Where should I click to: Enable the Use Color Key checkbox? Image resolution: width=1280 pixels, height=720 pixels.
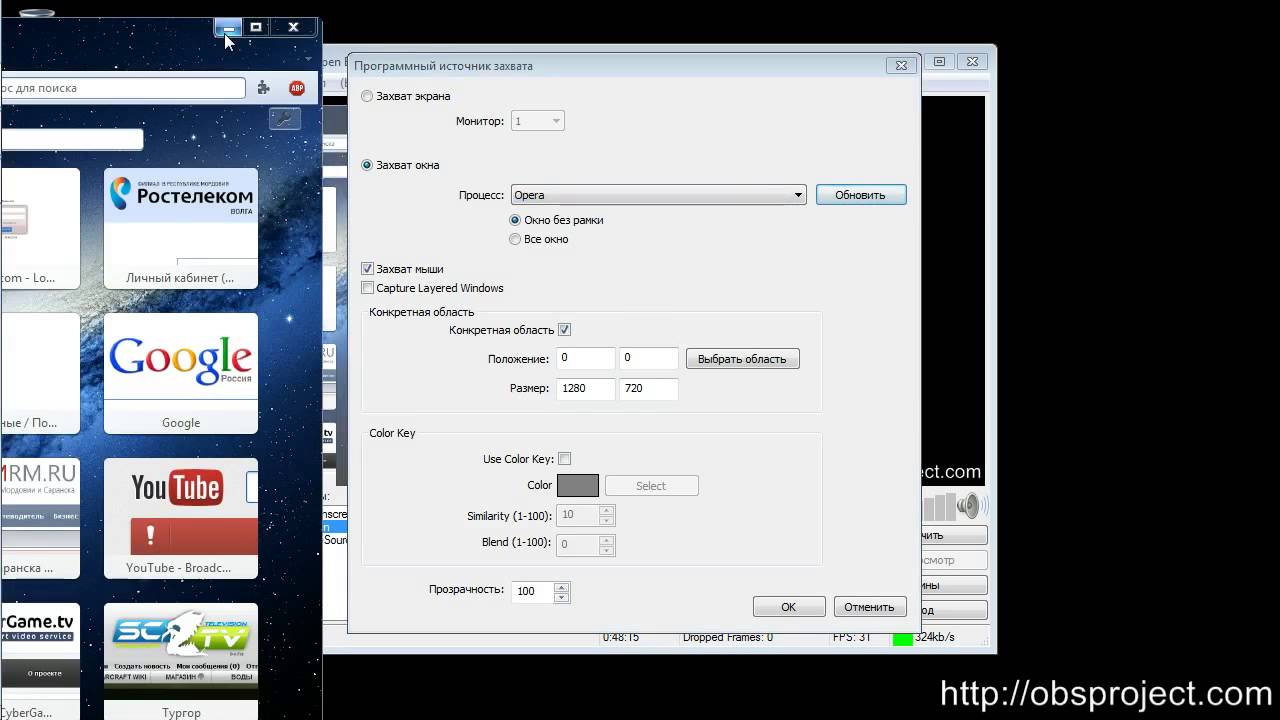click(x=564, y=459)
